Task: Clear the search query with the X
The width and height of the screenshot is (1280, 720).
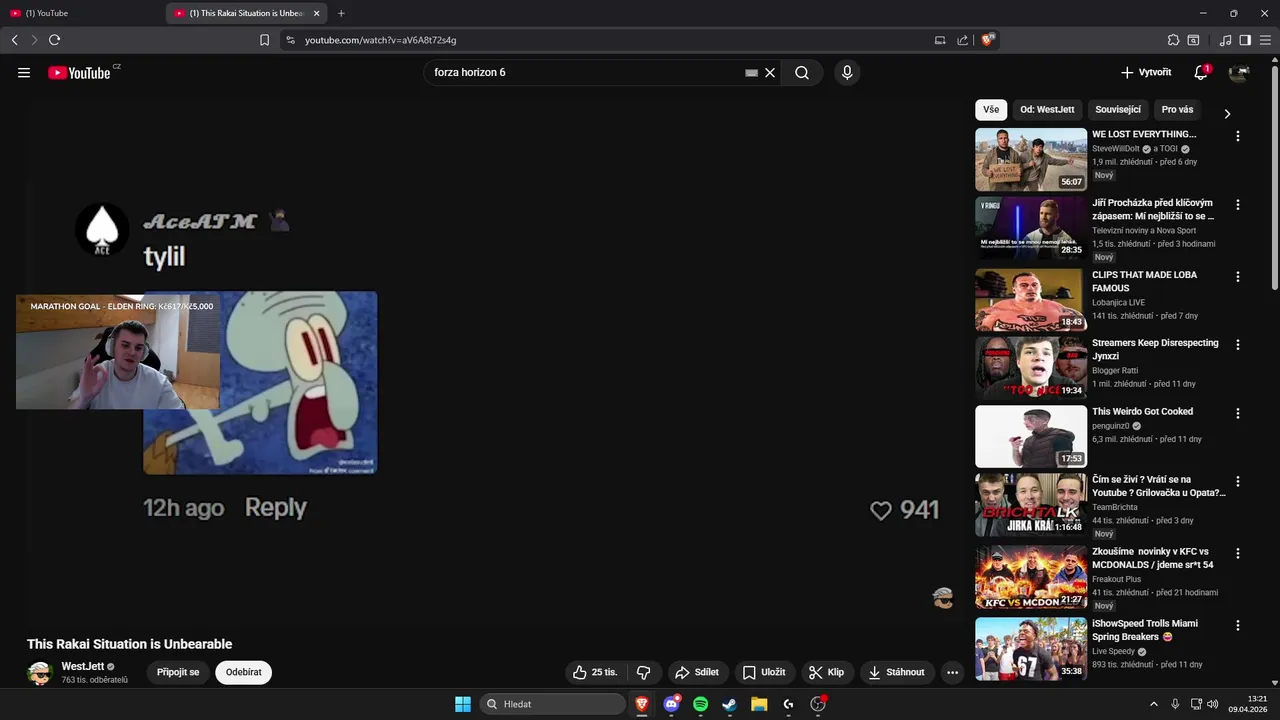Action: coord(770,73)
